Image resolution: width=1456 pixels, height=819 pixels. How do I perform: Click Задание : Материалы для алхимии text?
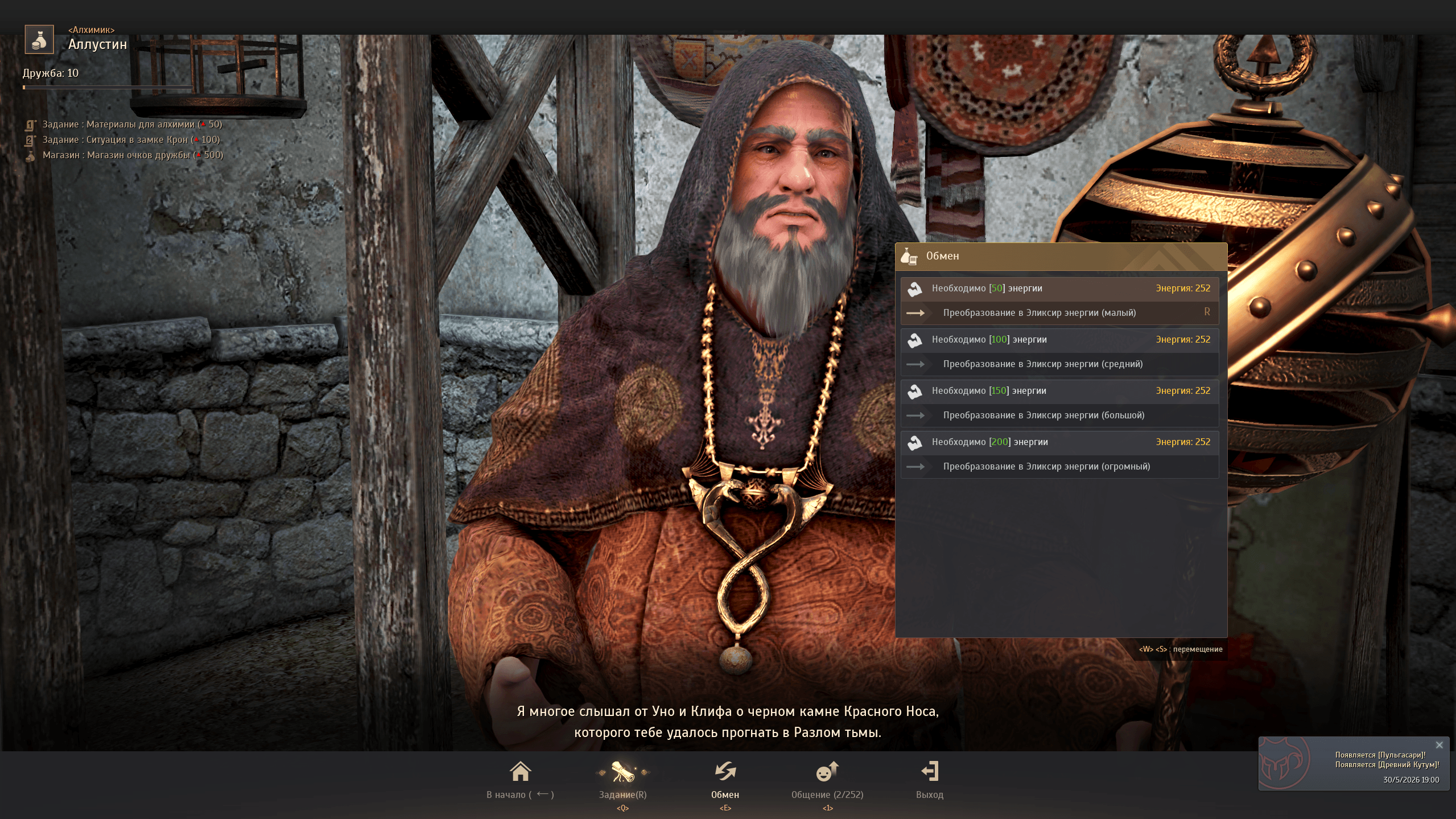133,124
